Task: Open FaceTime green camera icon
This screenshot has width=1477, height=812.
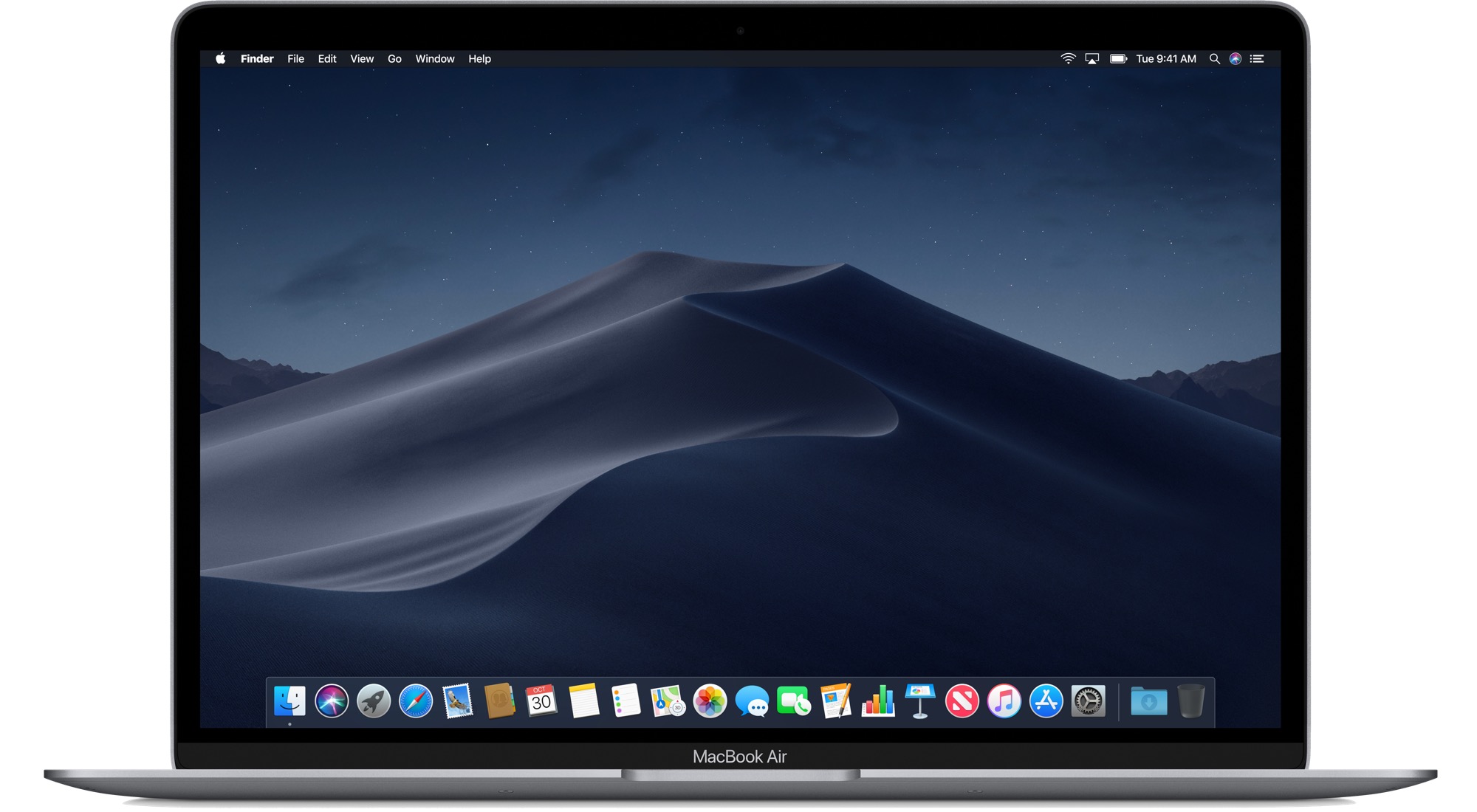Action: tap(794, 701)
